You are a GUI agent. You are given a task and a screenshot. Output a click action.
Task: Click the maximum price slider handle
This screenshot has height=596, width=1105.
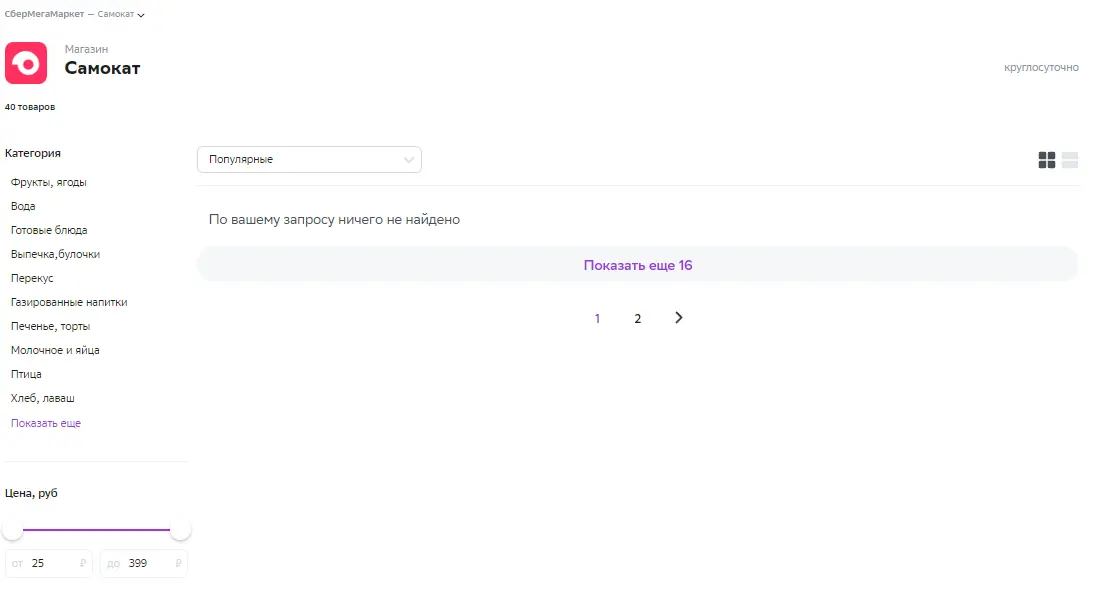click(180, 529)
